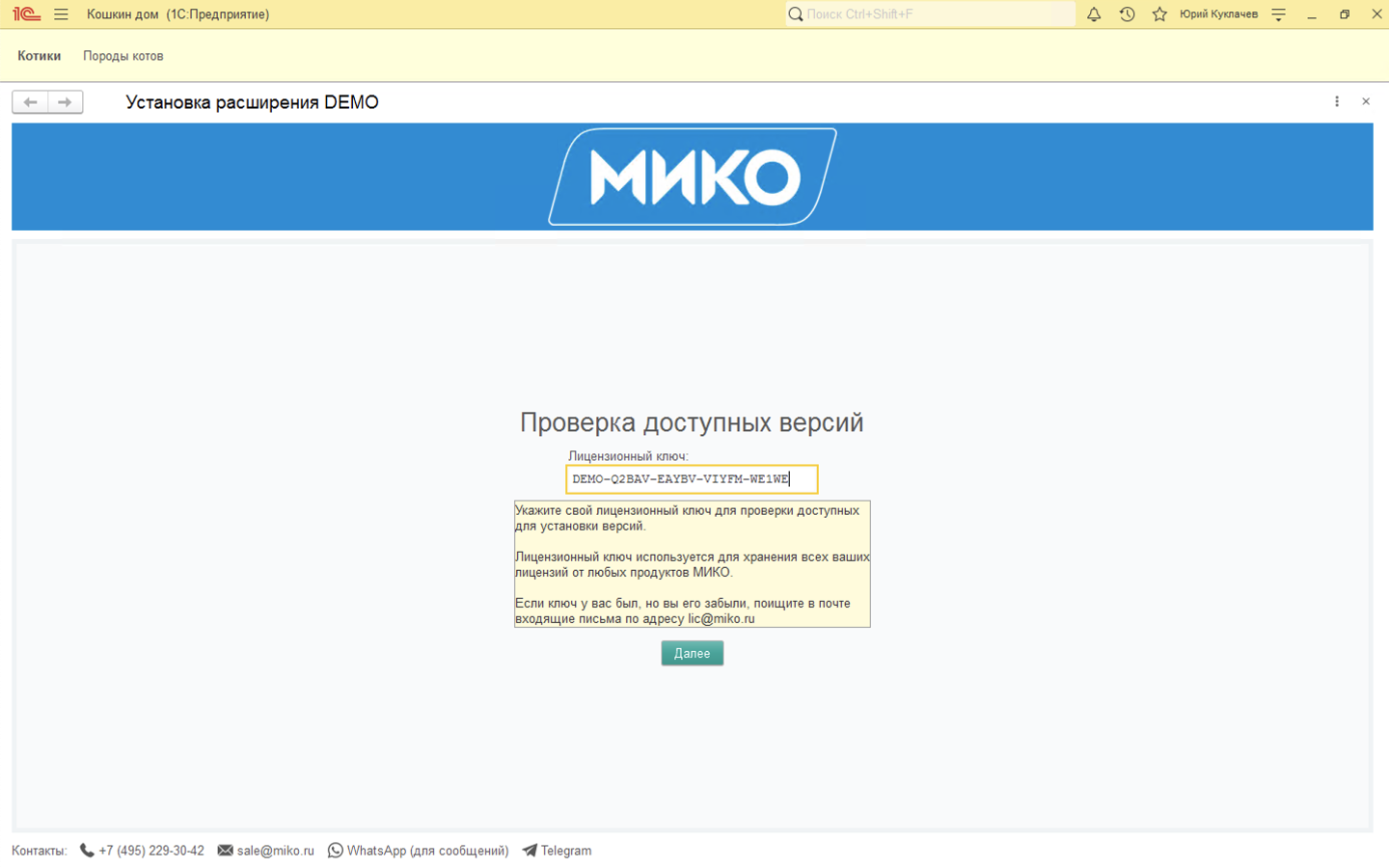Click user name Юрий Куклачев
This screenshot has height=868, width=1389.
click(1218, 14)
